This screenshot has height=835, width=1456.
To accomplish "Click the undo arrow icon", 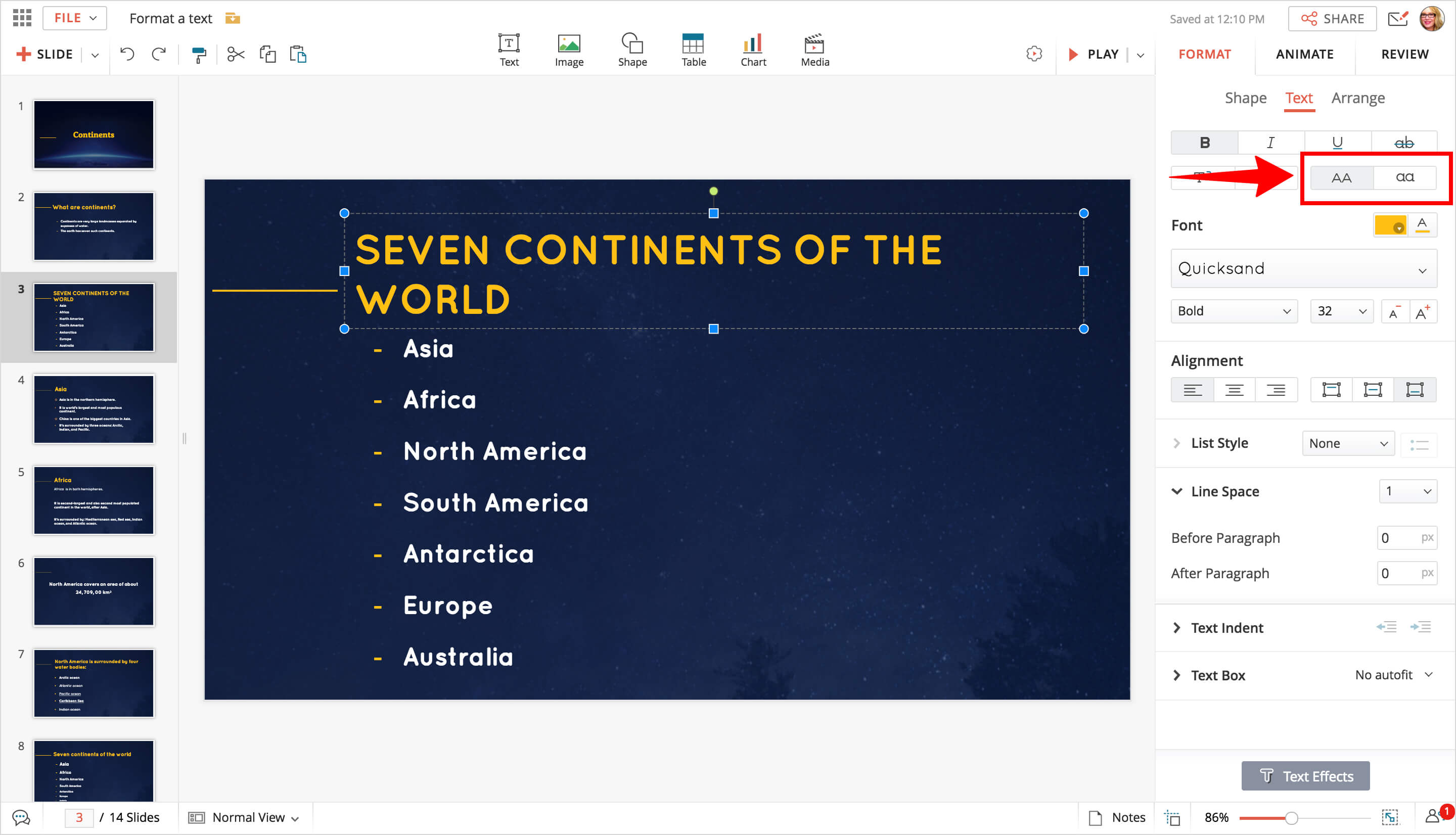I will [127, 55].
